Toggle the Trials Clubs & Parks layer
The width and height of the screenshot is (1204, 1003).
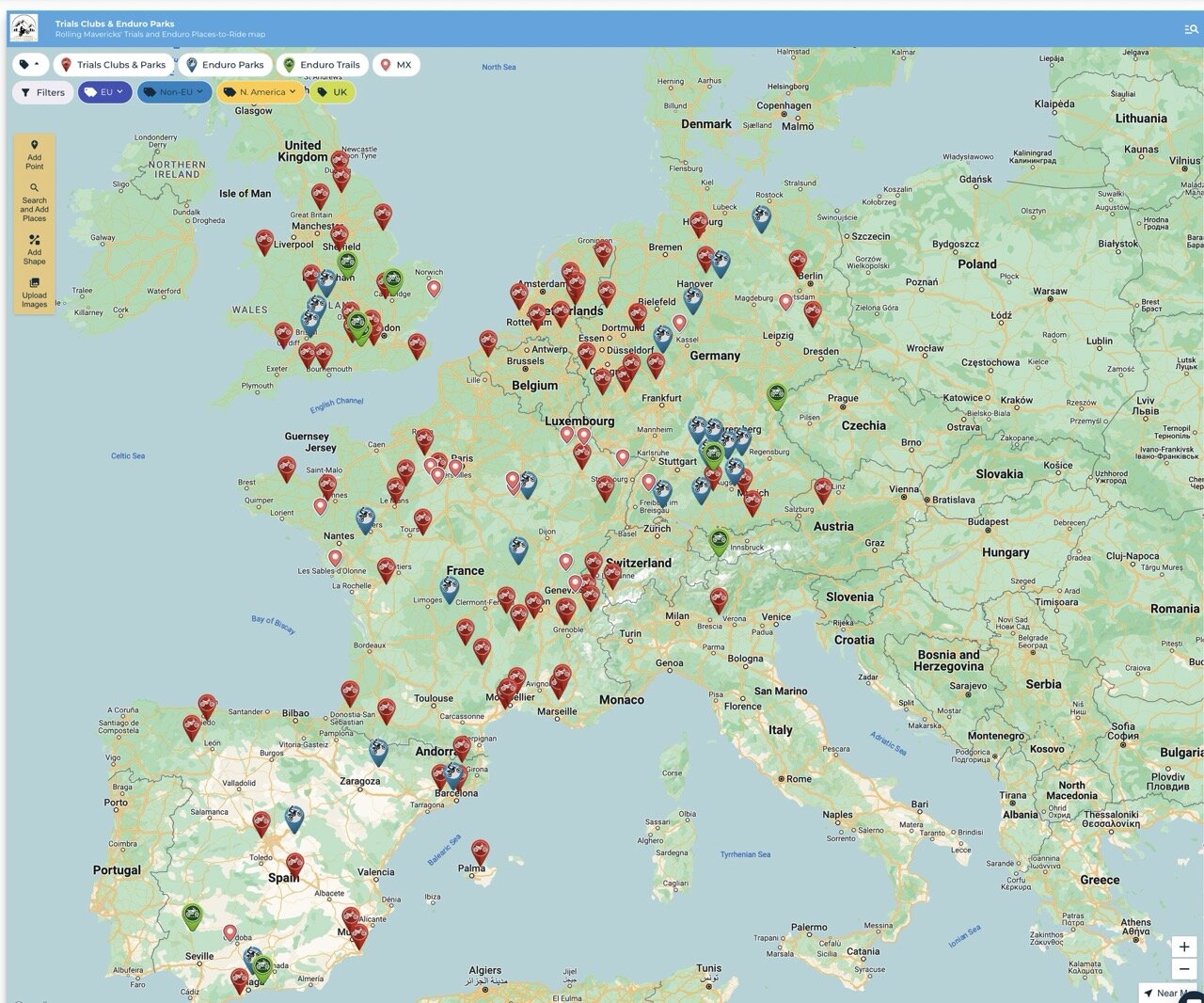[112, 65]
